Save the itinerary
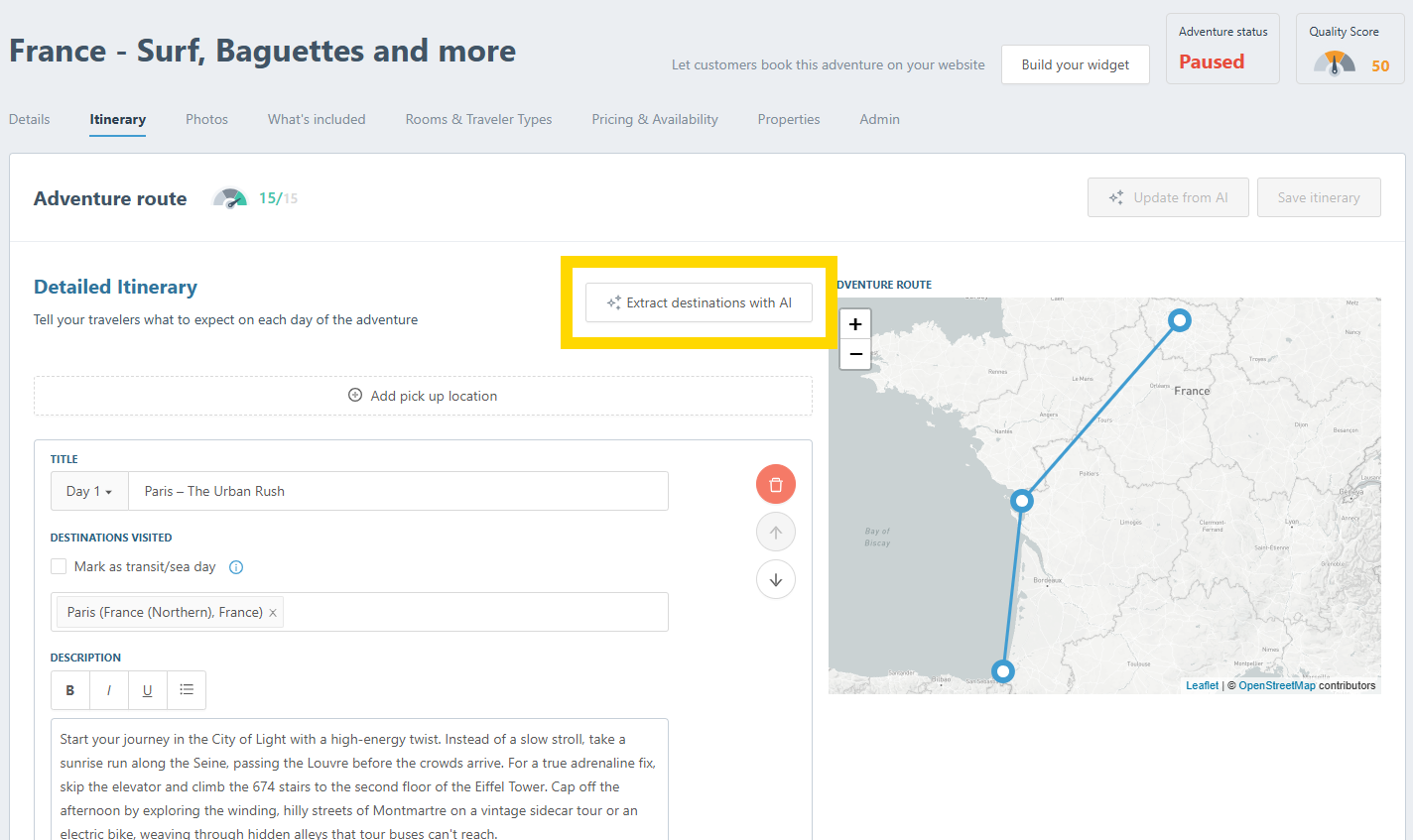1413x840 pixels. coord(1319,197)
